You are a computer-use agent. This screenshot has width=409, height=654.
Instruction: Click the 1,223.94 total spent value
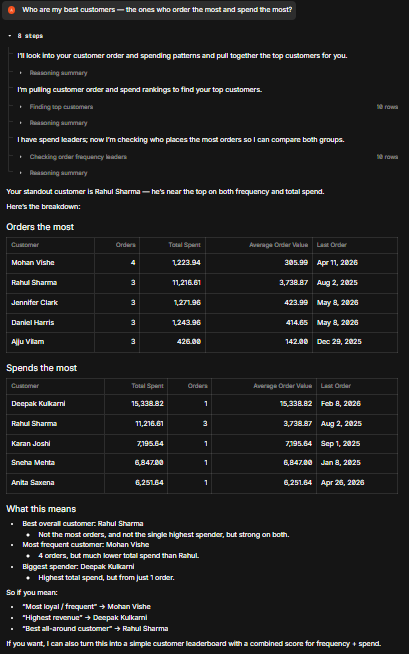(x=186, y=263)
